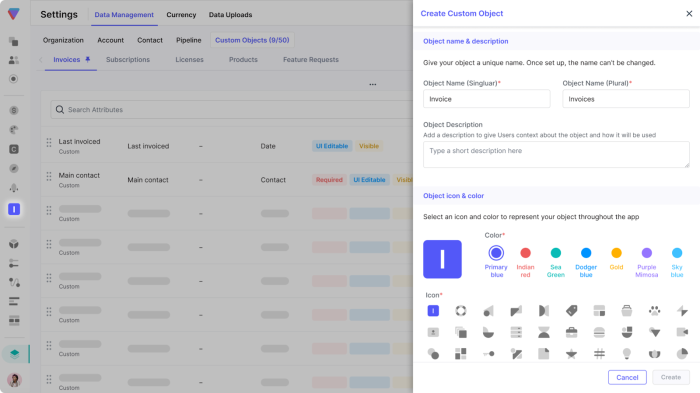700x393 pixels.
Task: Click the app logo in sidebar
Action: (x=14, y=14)
